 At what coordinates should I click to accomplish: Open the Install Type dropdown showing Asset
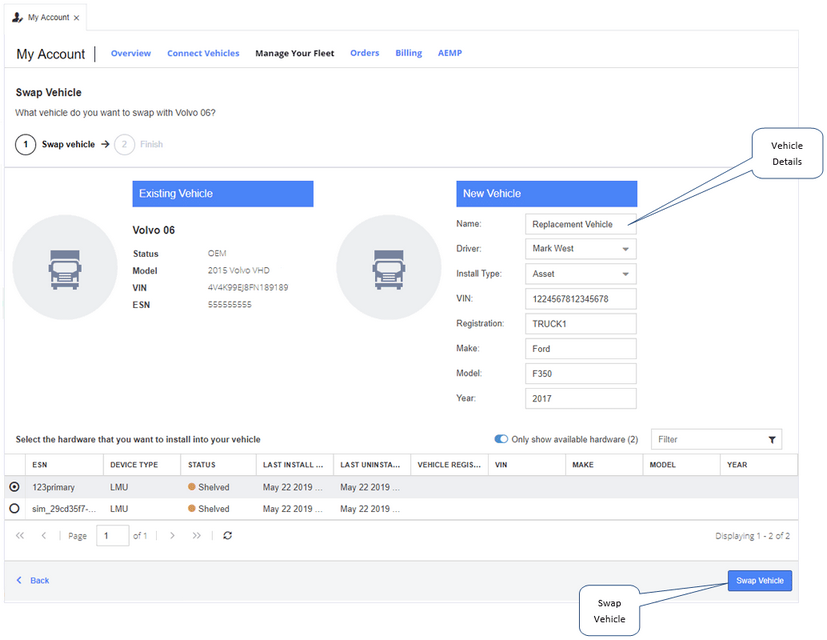[581, 274]
